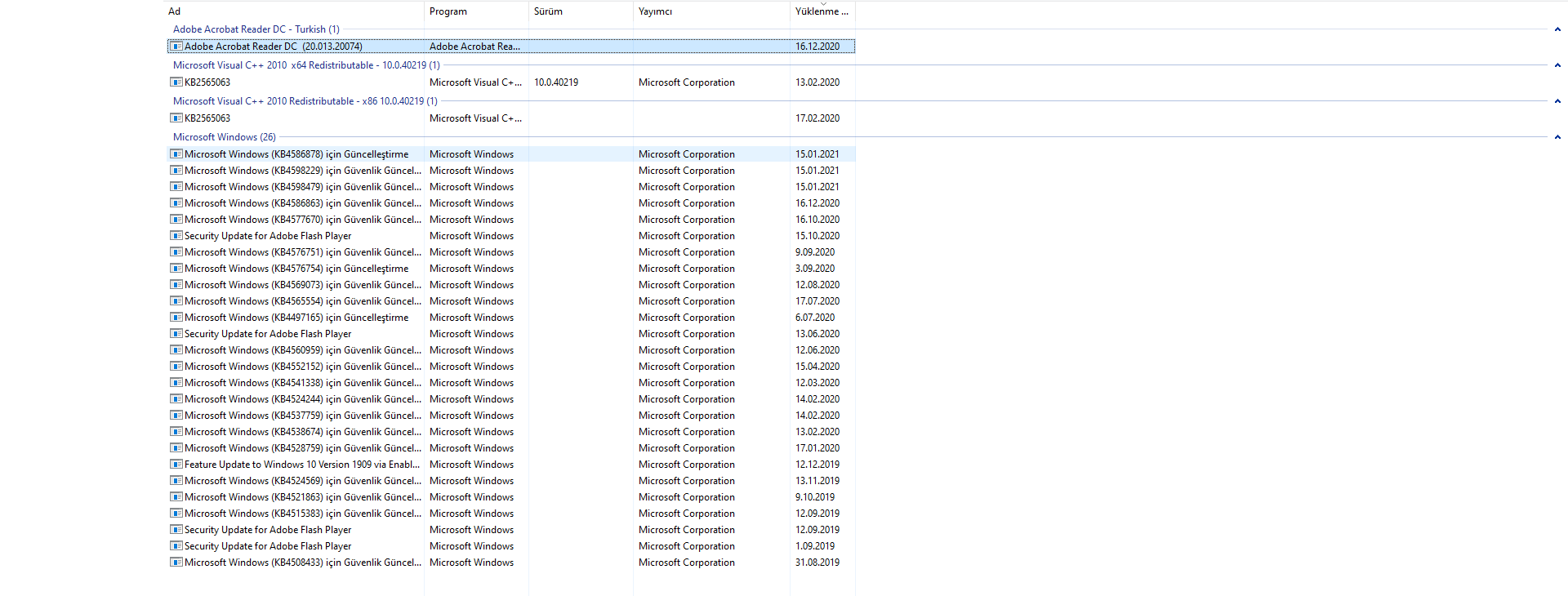Click the Visual C++ 2010 x64 Redistributable group header
The width and height of the screenshot is (1568, 596).
[306, 65]
